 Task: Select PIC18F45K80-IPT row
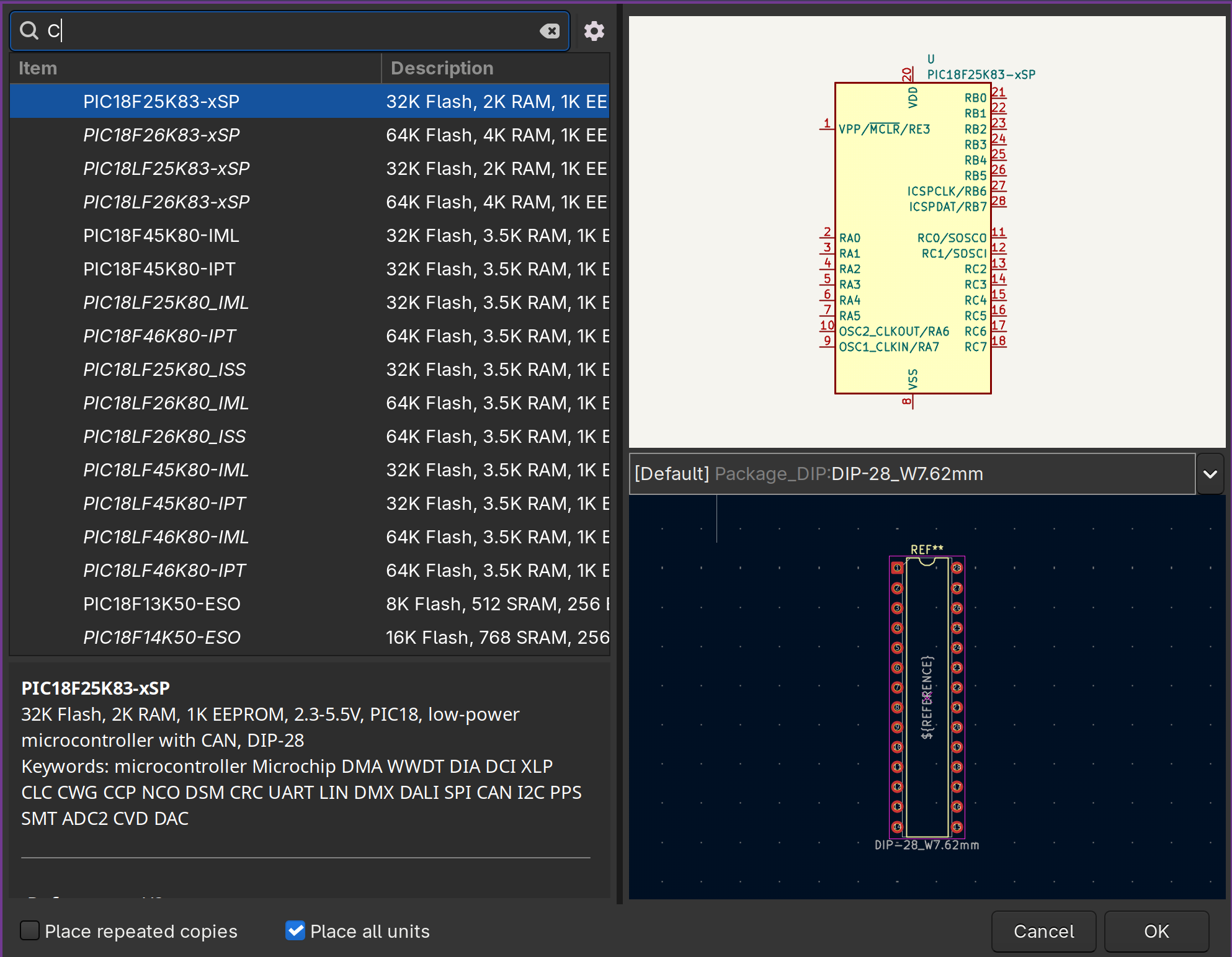(310, 269)
